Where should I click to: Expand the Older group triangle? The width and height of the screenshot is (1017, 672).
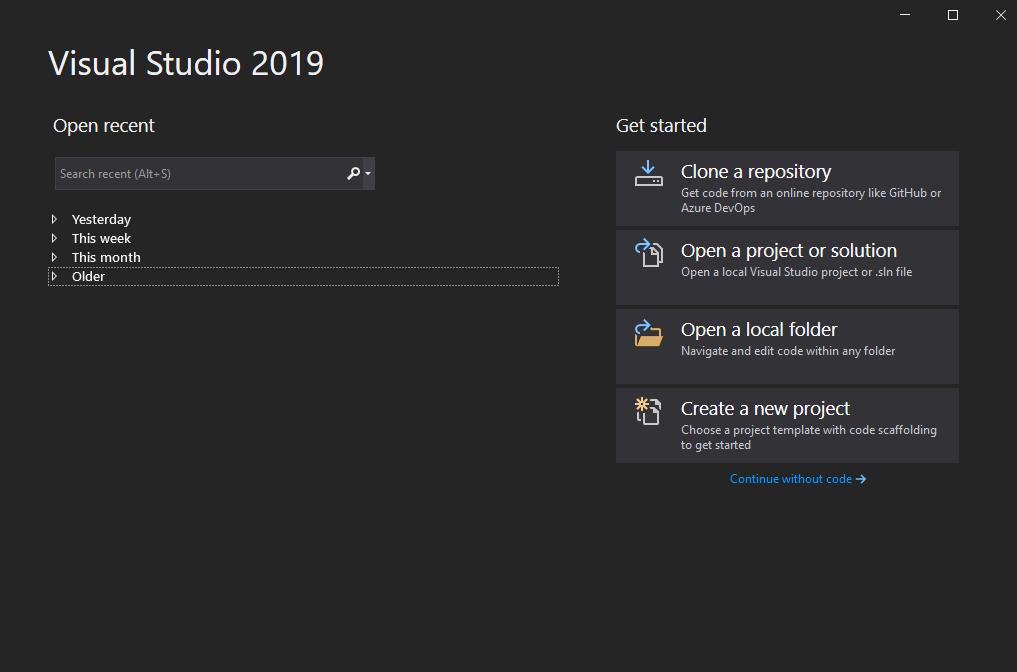54,276
